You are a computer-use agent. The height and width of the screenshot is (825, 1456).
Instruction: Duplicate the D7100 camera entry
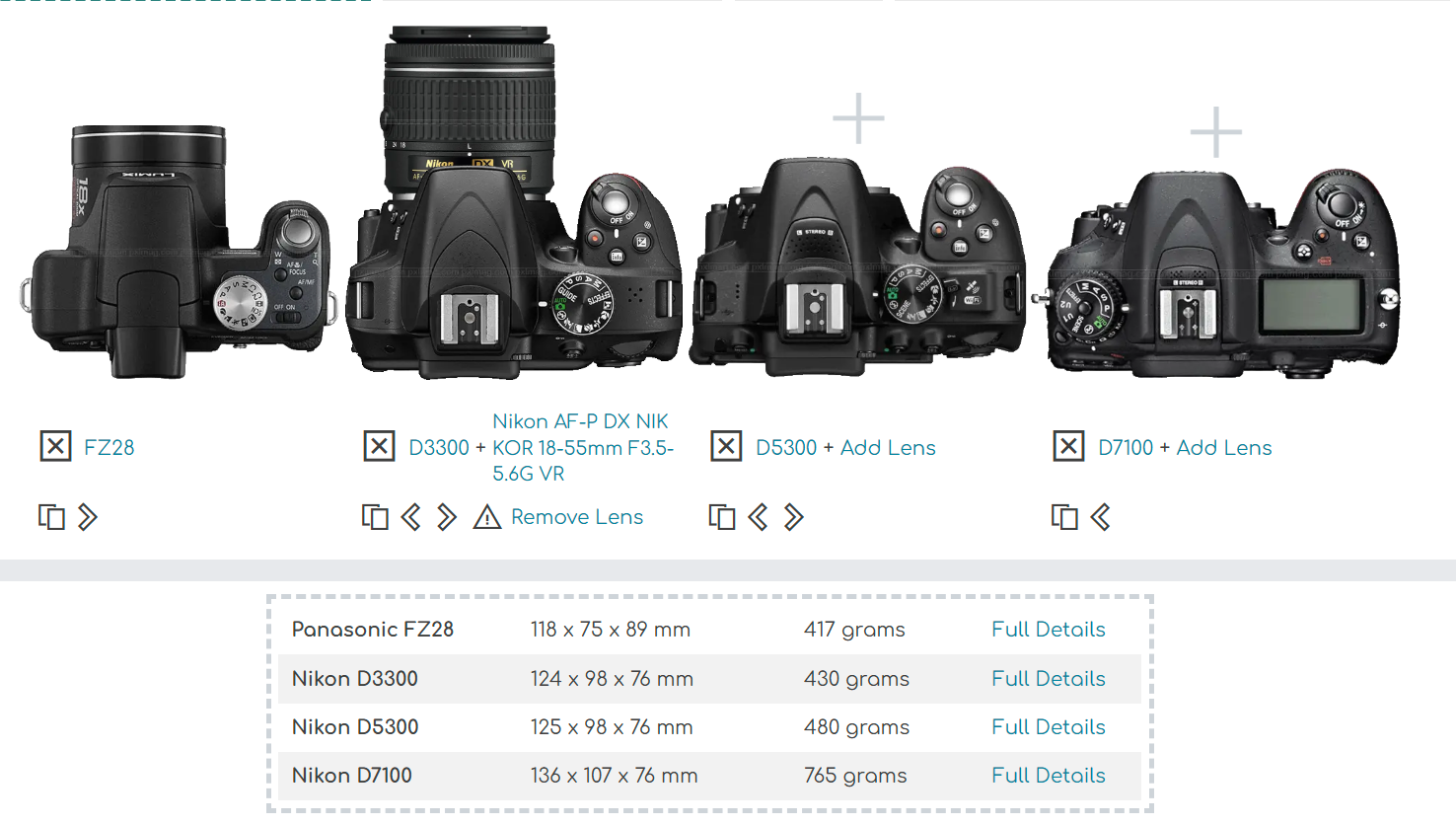1064,517
